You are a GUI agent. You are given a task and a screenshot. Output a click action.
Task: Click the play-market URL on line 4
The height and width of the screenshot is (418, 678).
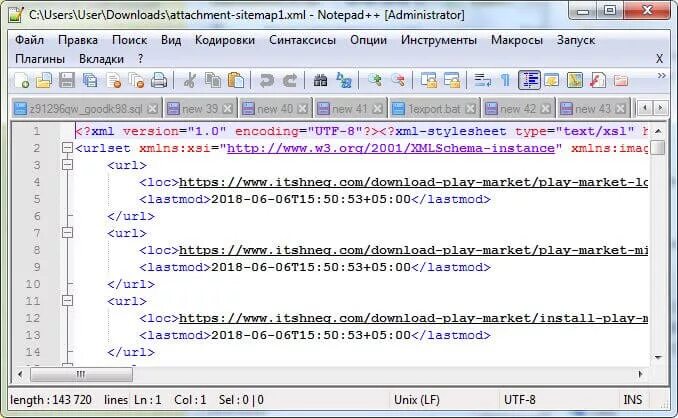(x=413, y=182)
